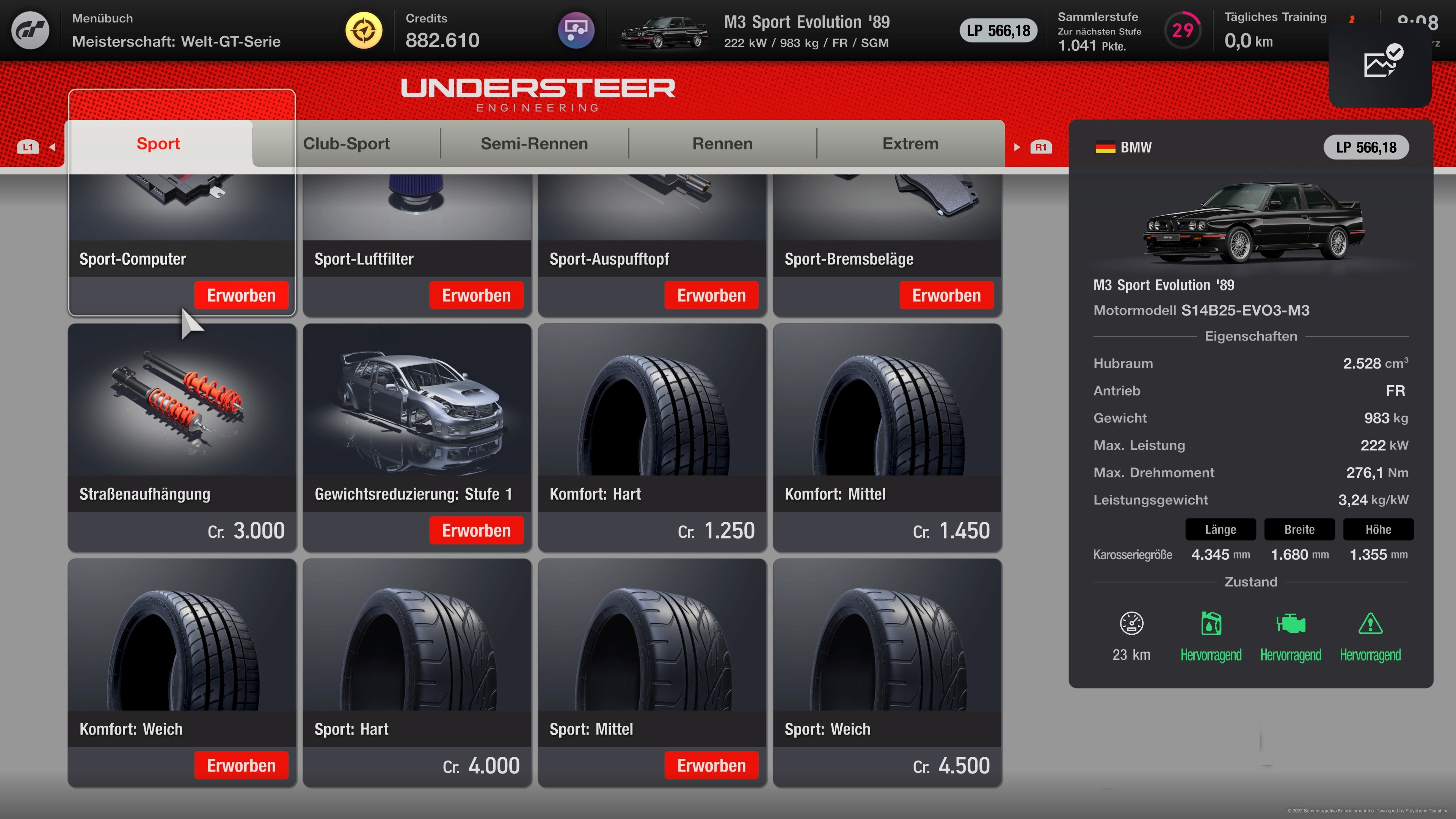This screenshot has height=819, width=1456.
Task: Open the performance chart icon top right
Action: 1380,64
